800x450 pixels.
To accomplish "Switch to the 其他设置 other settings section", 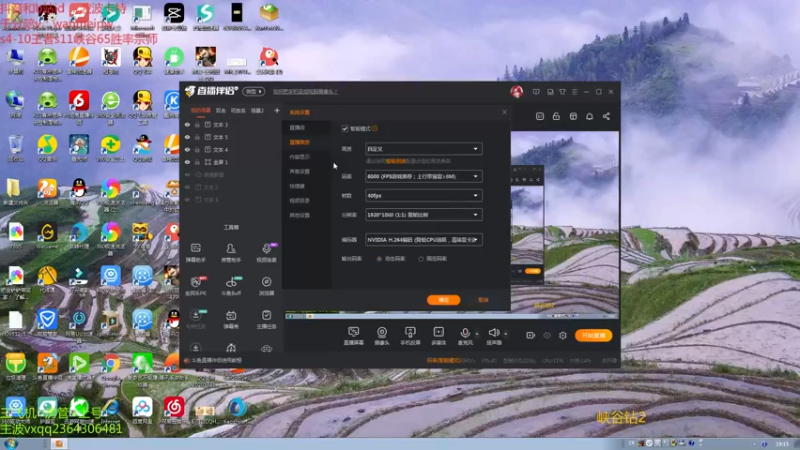I will (299, 215).
